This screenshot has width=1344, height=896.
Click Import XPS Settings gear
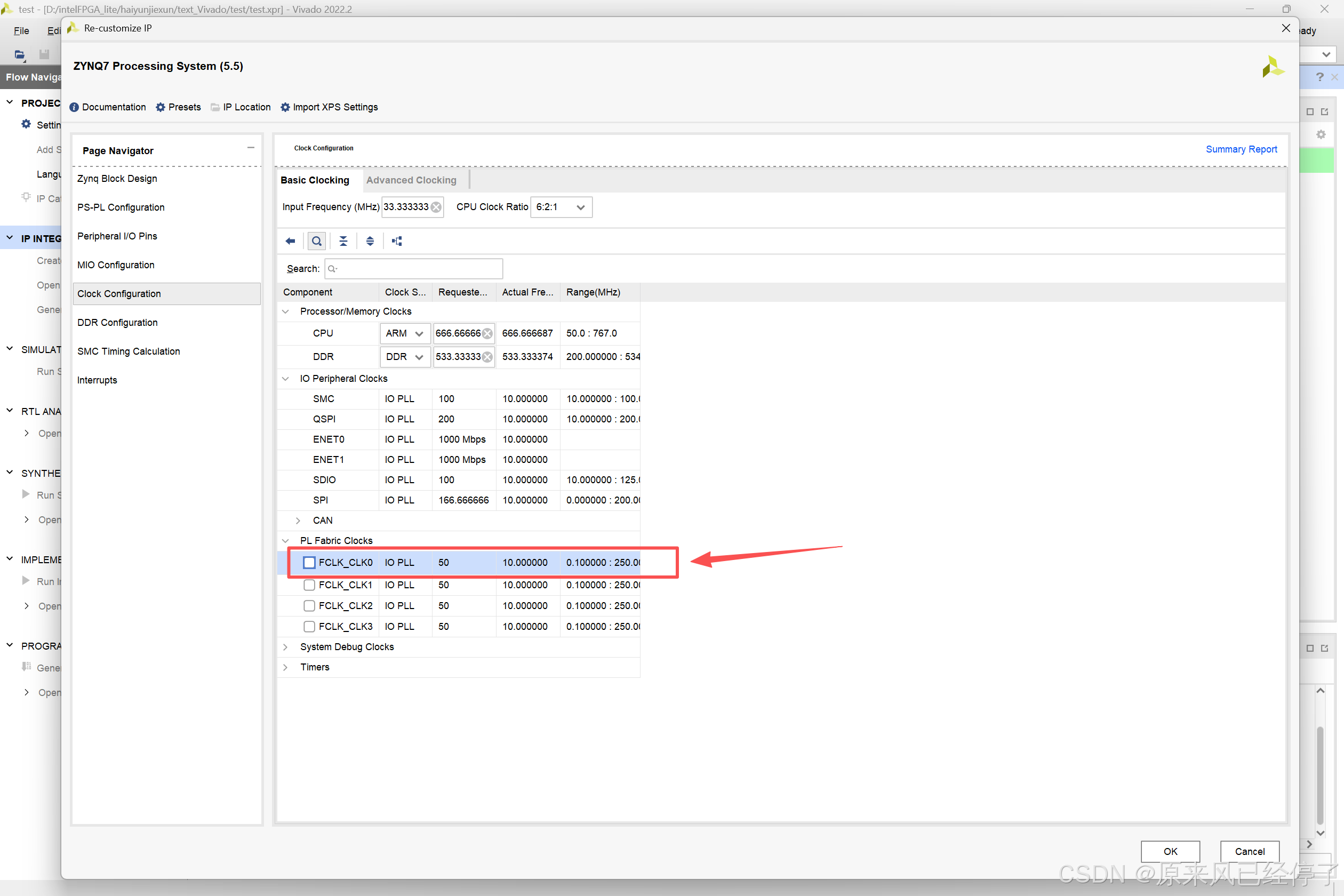(285, 107)
